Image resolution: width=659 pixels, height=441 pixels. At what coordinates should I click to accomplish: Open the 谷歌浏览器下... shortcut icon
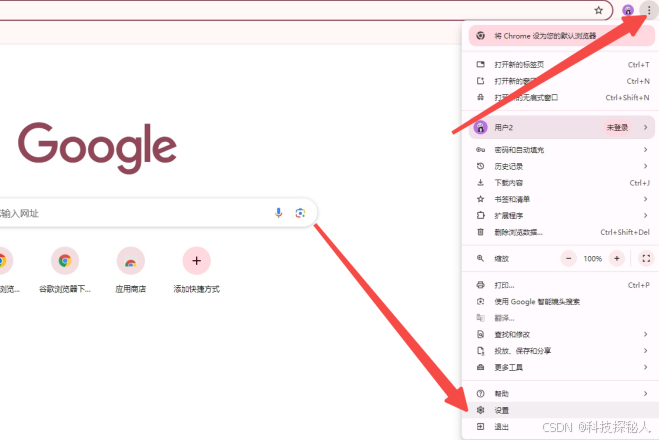[65, 261]
